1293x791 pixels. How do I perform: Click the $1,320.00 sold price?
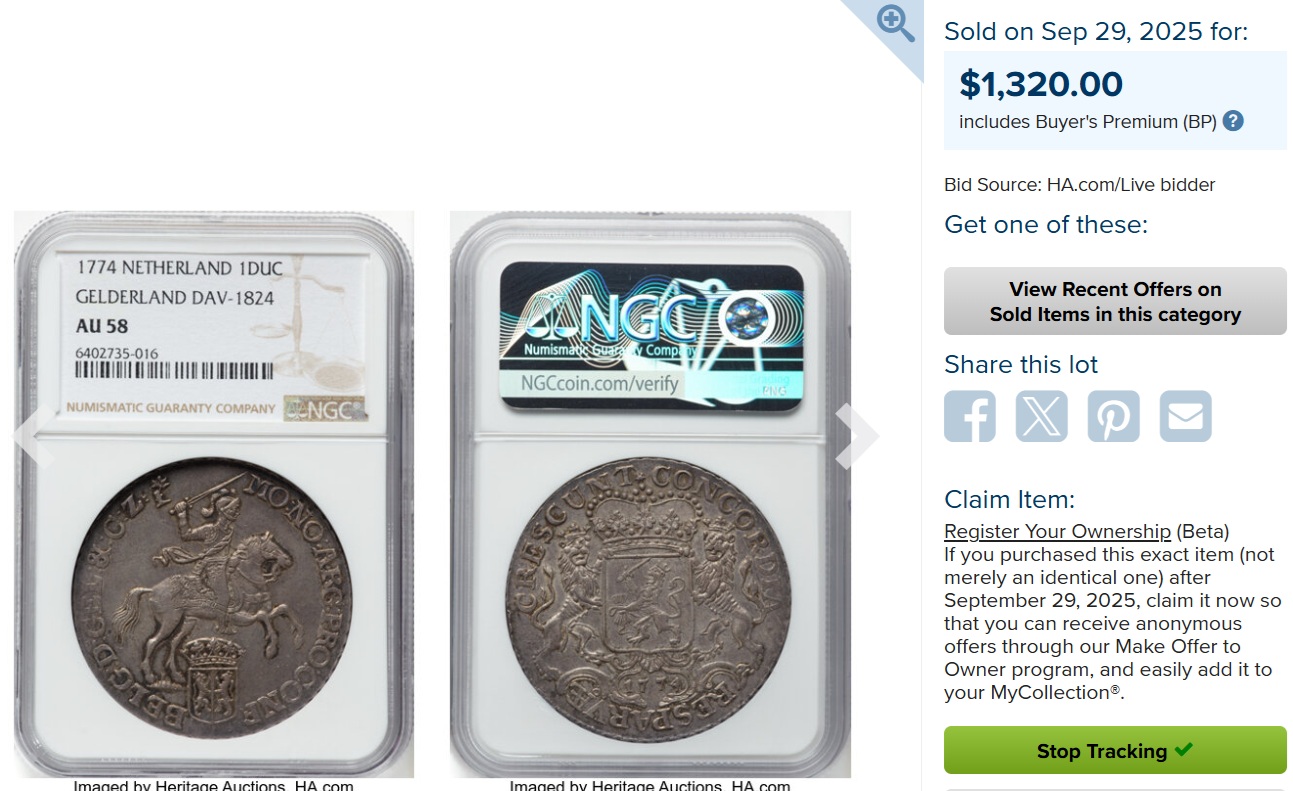pyautogui.click(x=1041, y=84)
